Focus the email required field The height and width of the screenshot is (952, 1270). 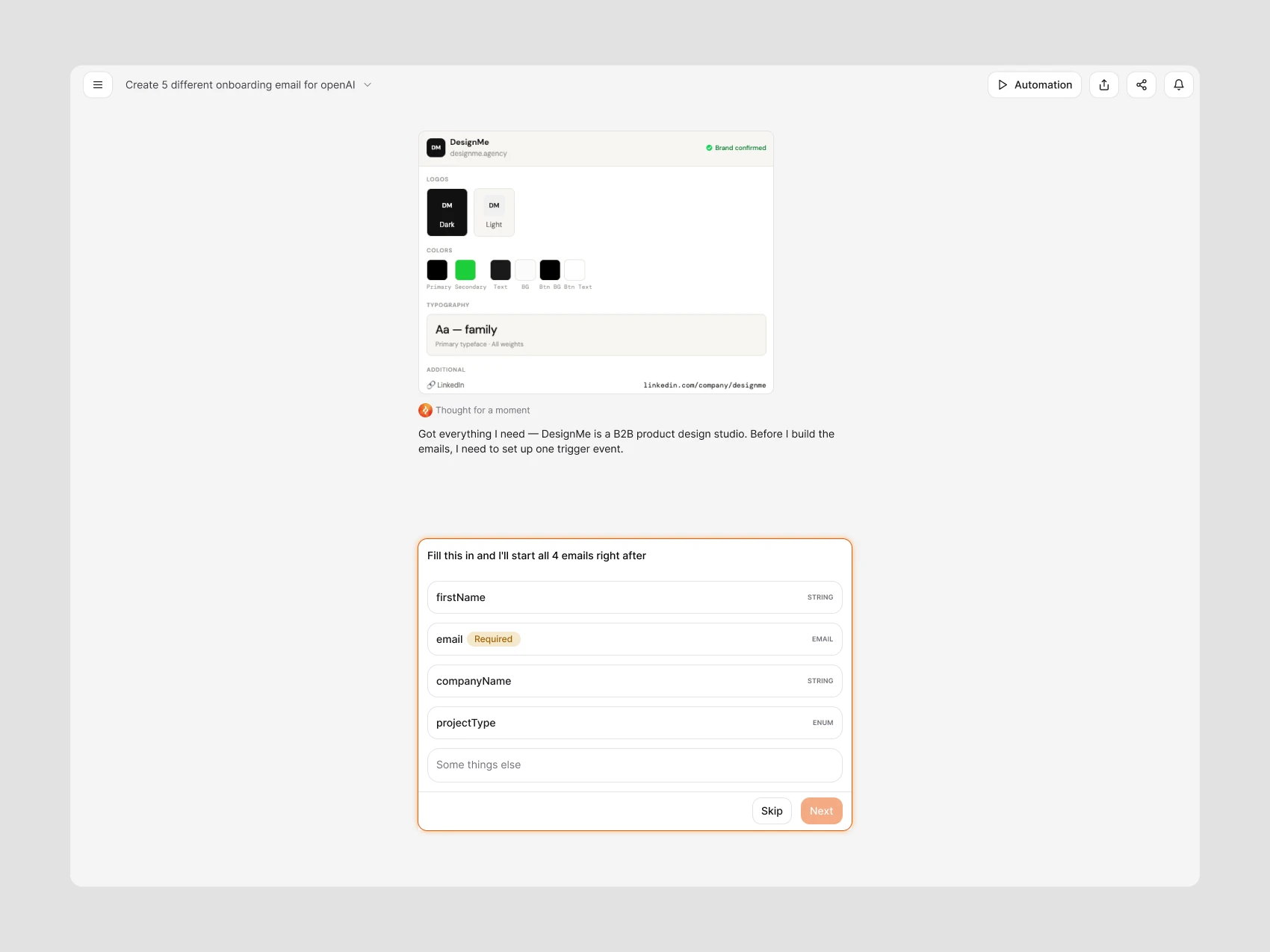[635, 639]
